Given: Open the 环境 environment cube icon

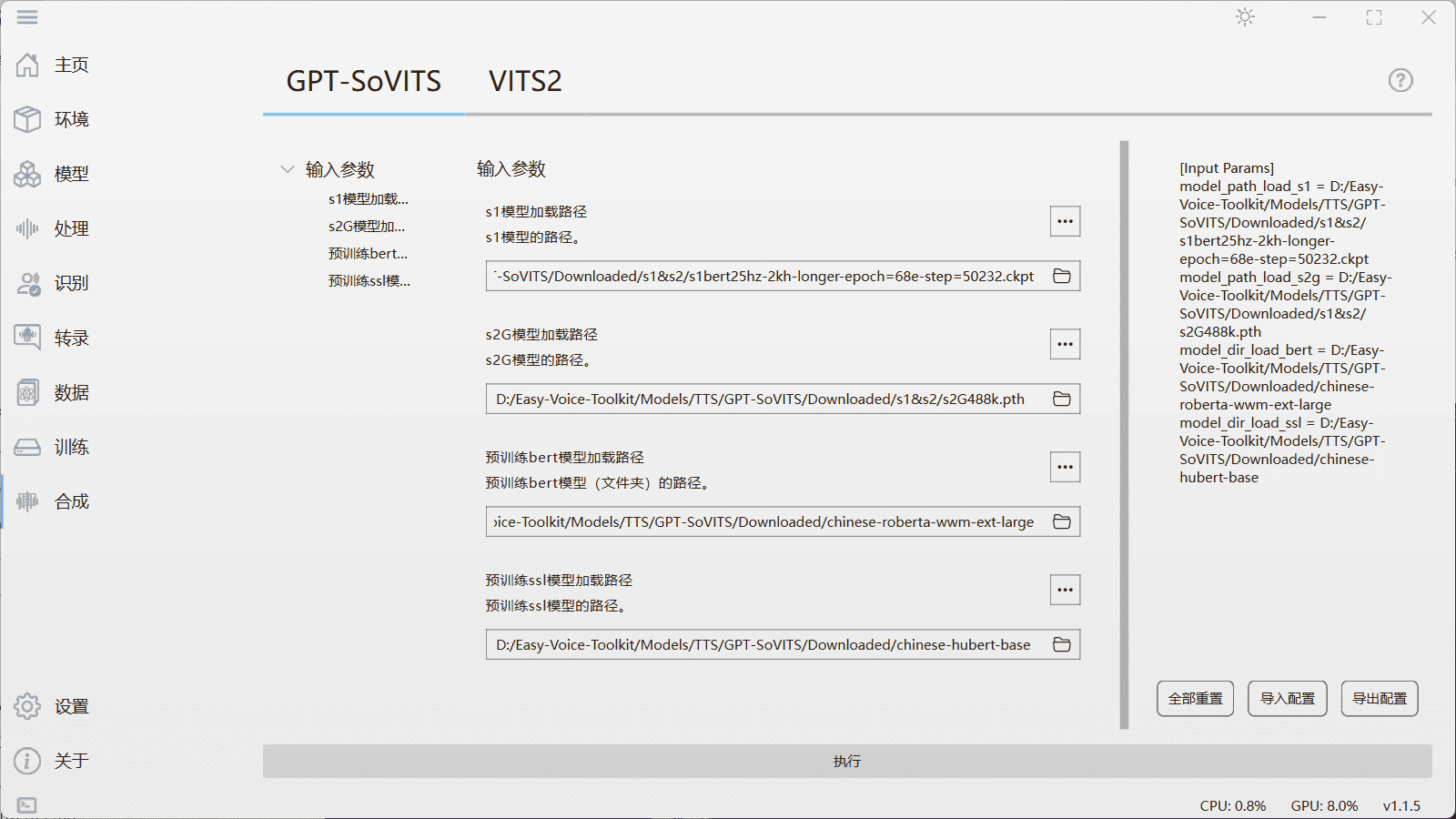Looking at the screenshot, I should pyautogui.click(x=27, y=119).
